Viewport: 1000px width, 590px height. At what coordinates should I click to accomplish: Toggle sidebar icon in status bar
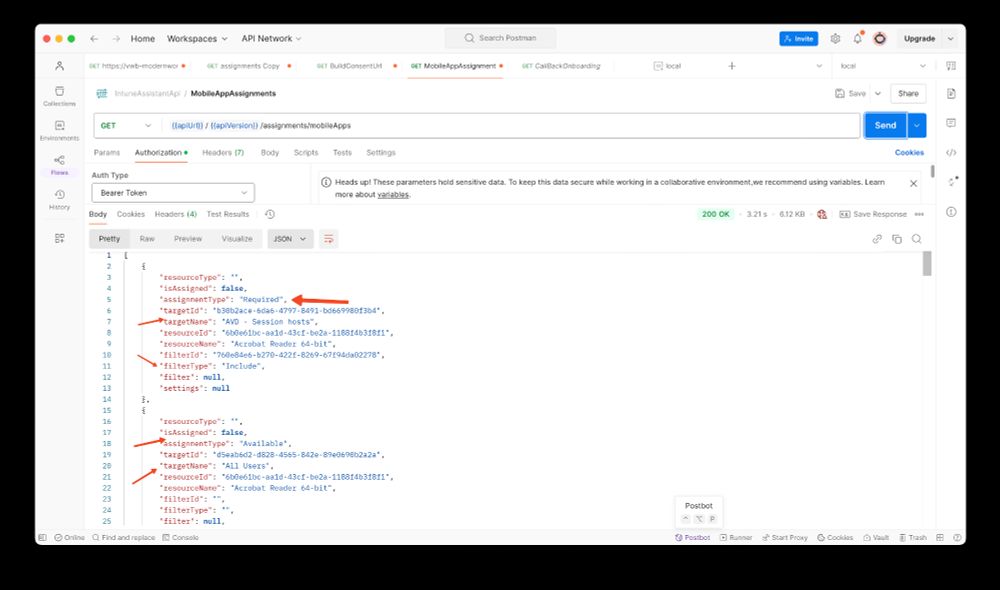[x=43, y=538]
